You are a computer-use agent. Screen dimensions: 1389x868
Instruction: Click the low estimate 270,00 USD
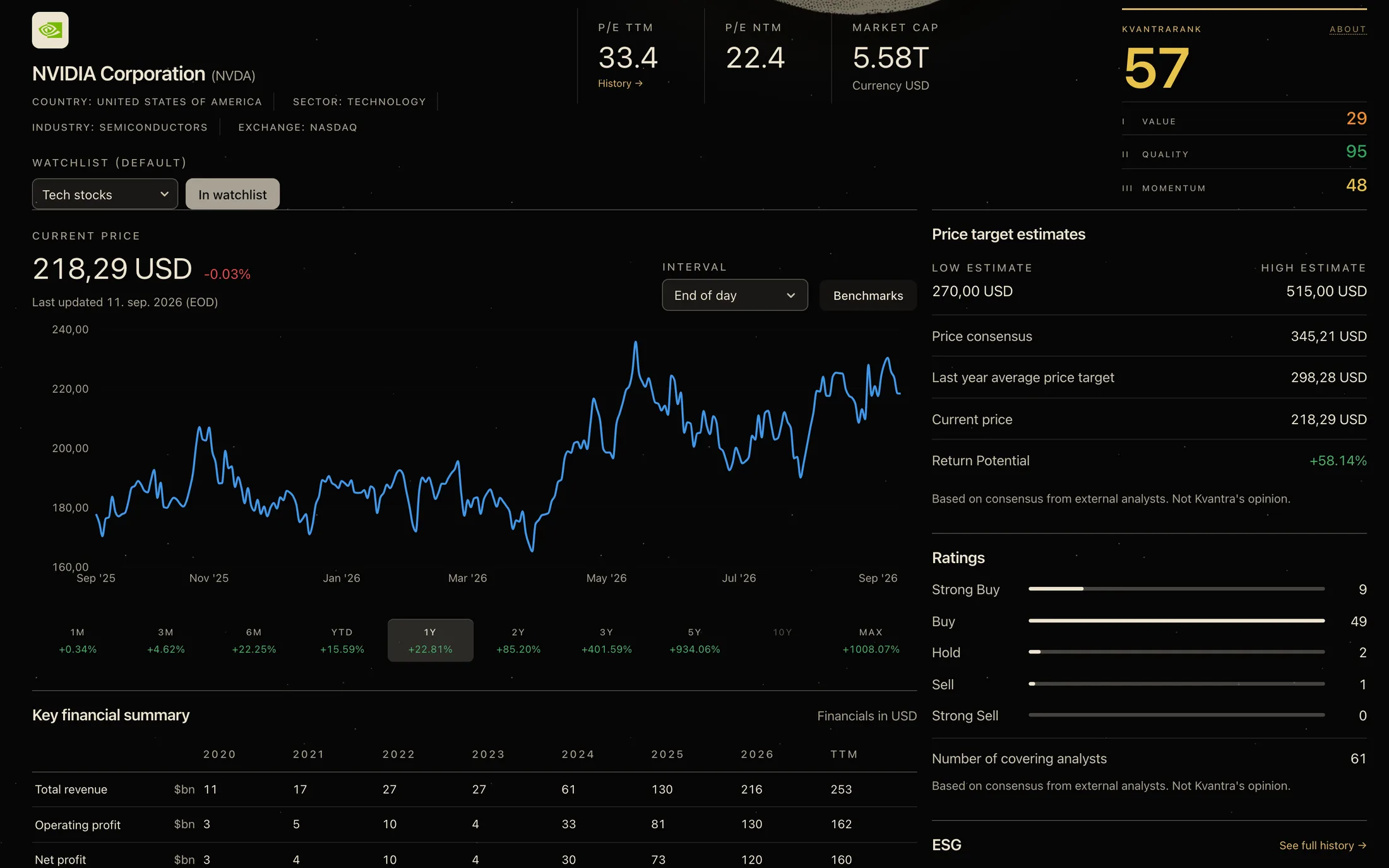[x=972, y=291]
